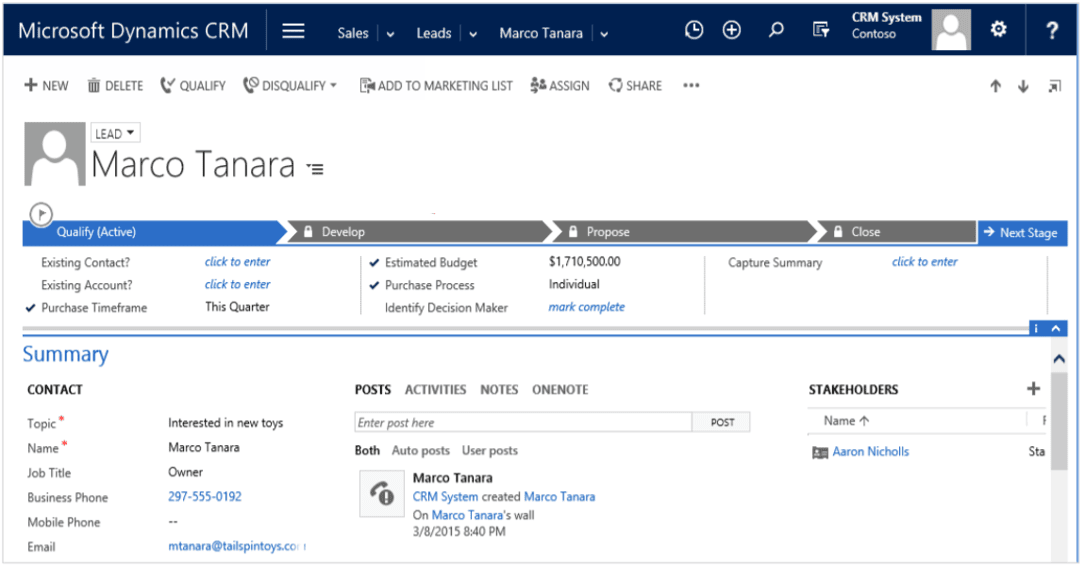Add lead to marketing list
This screenshot has height=566, width=1080.
pos(436,85)
